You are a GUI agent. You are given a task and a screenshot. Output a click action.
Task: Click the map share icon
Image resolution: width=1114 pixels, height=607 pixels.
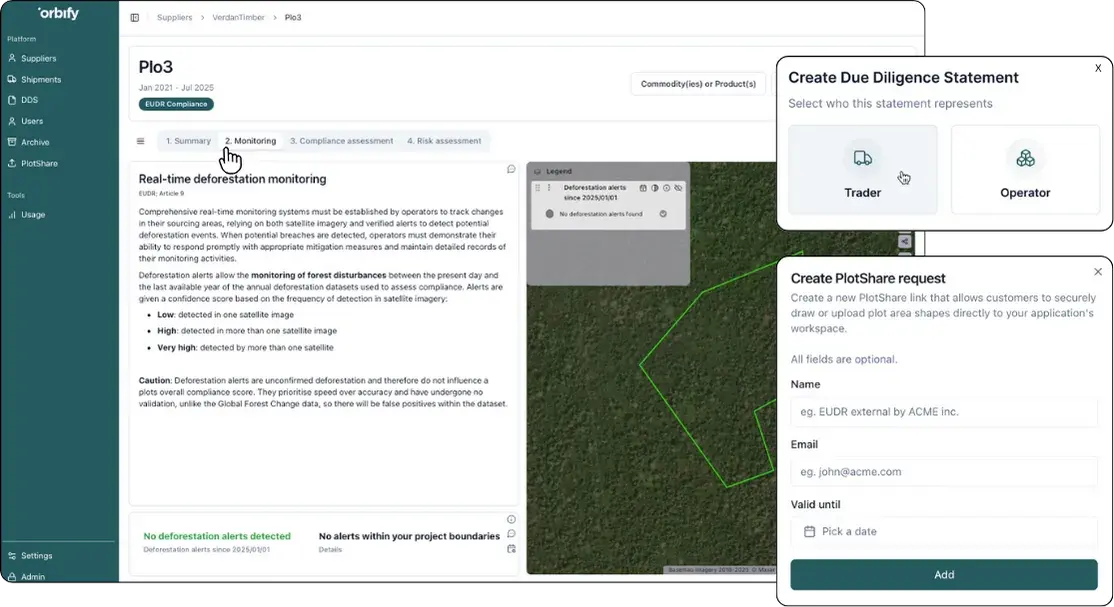(x=904, y=240)
